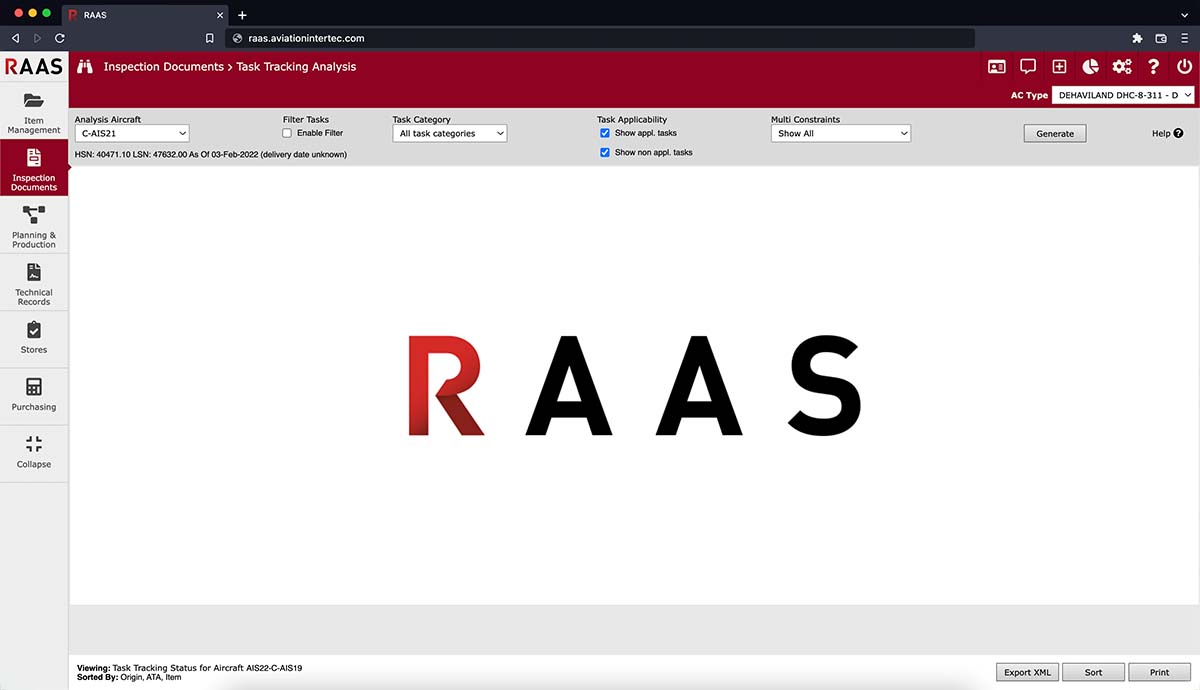Click the Print button
The image size is (1200, 690).
[1159, 672]
